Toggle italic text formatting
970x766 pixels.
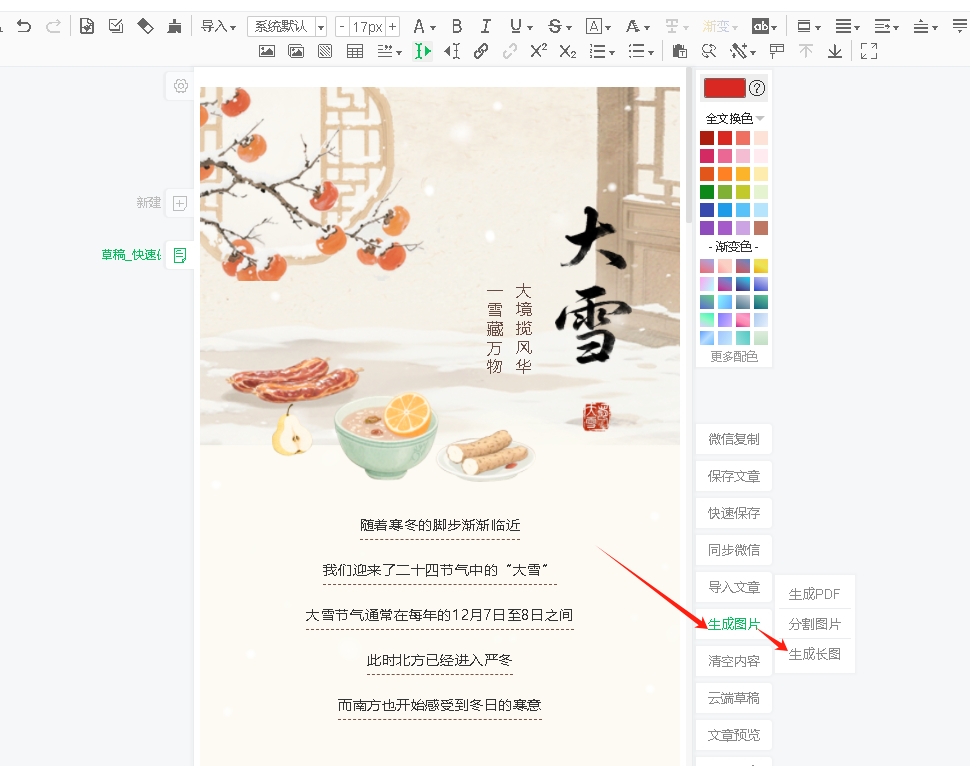coord(486,26)
